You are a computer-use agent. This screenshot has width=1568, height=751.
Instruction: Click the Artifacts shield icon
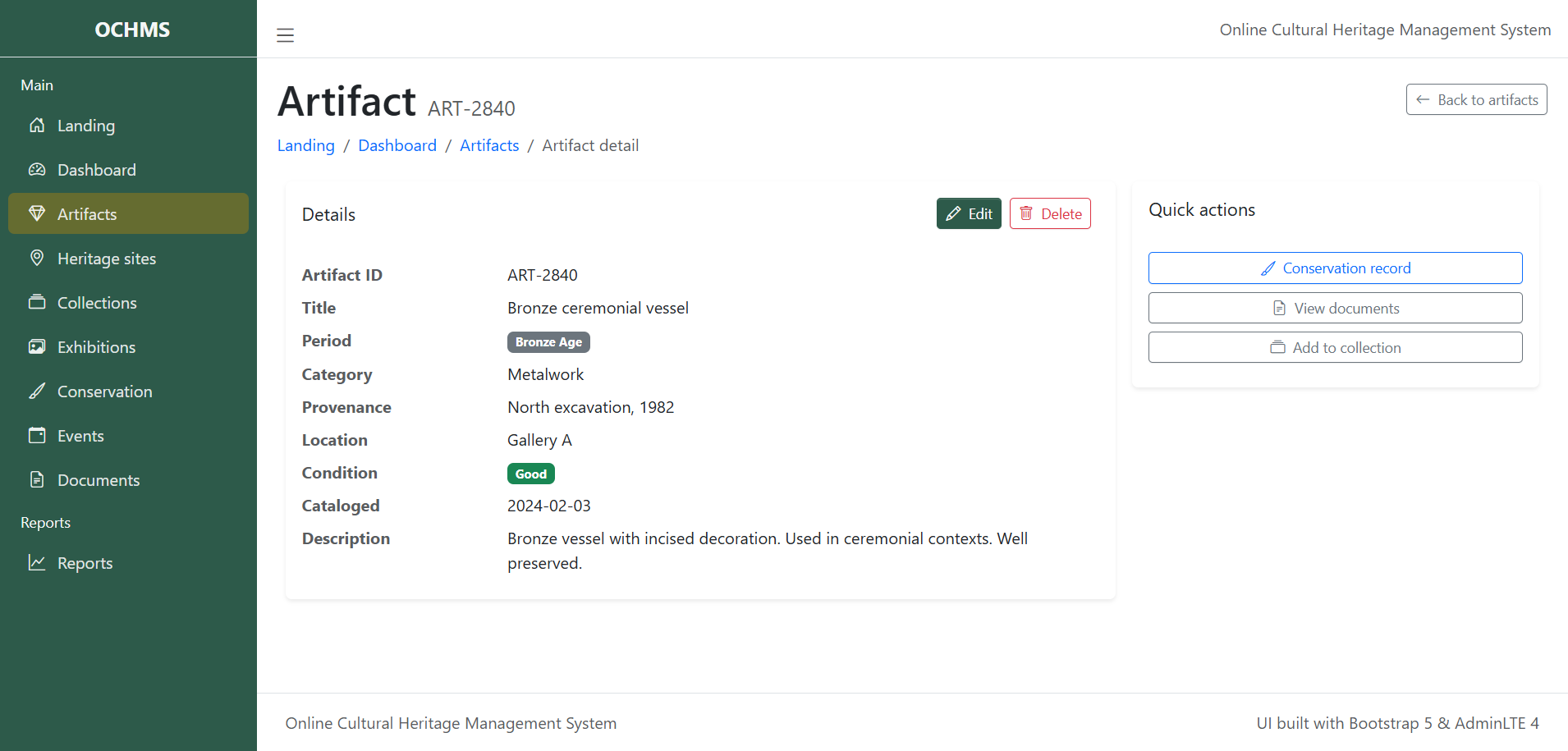click(x=37, y=213)
